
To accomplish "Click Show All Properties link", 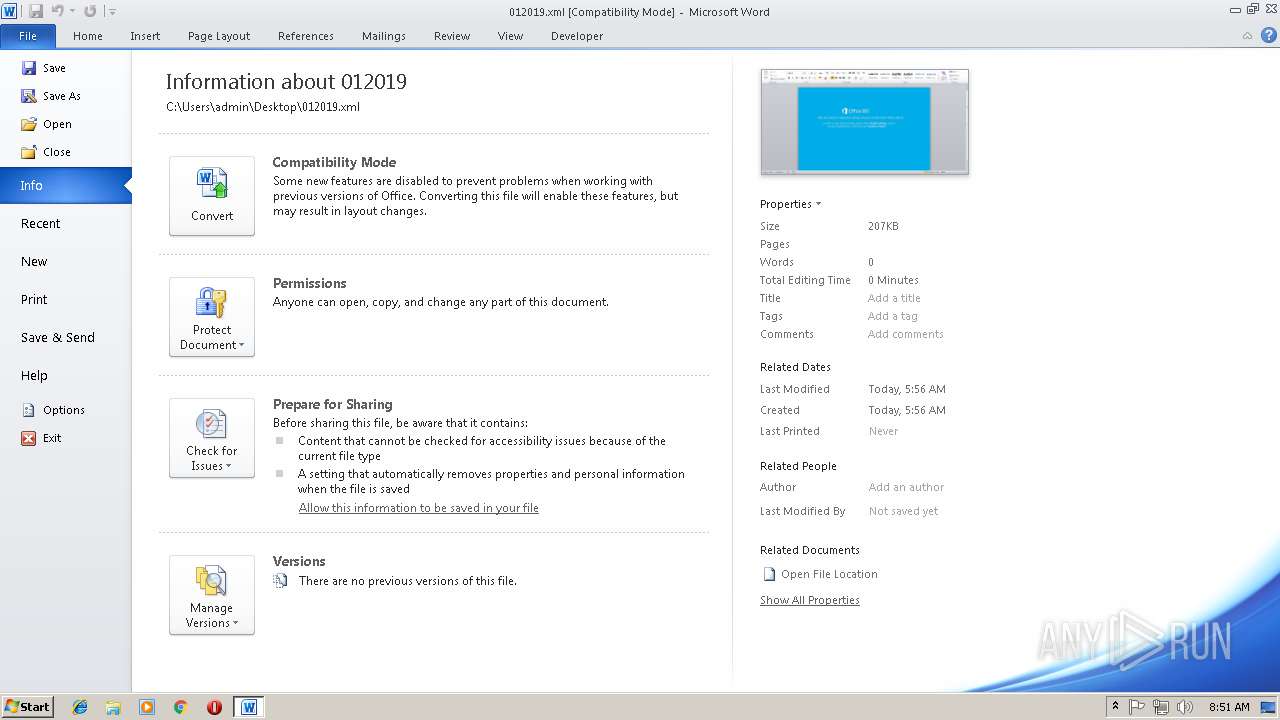I will coord(810,600).
